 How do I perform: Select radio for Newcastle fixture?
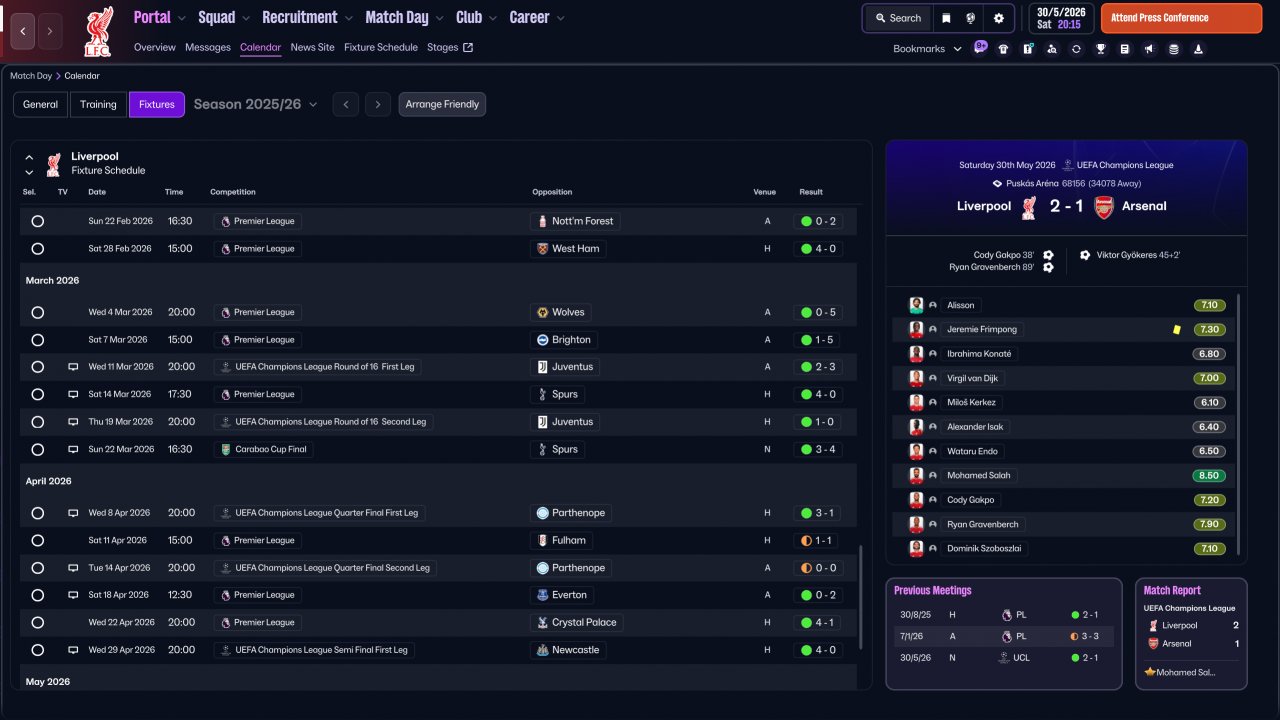point(38,650)
